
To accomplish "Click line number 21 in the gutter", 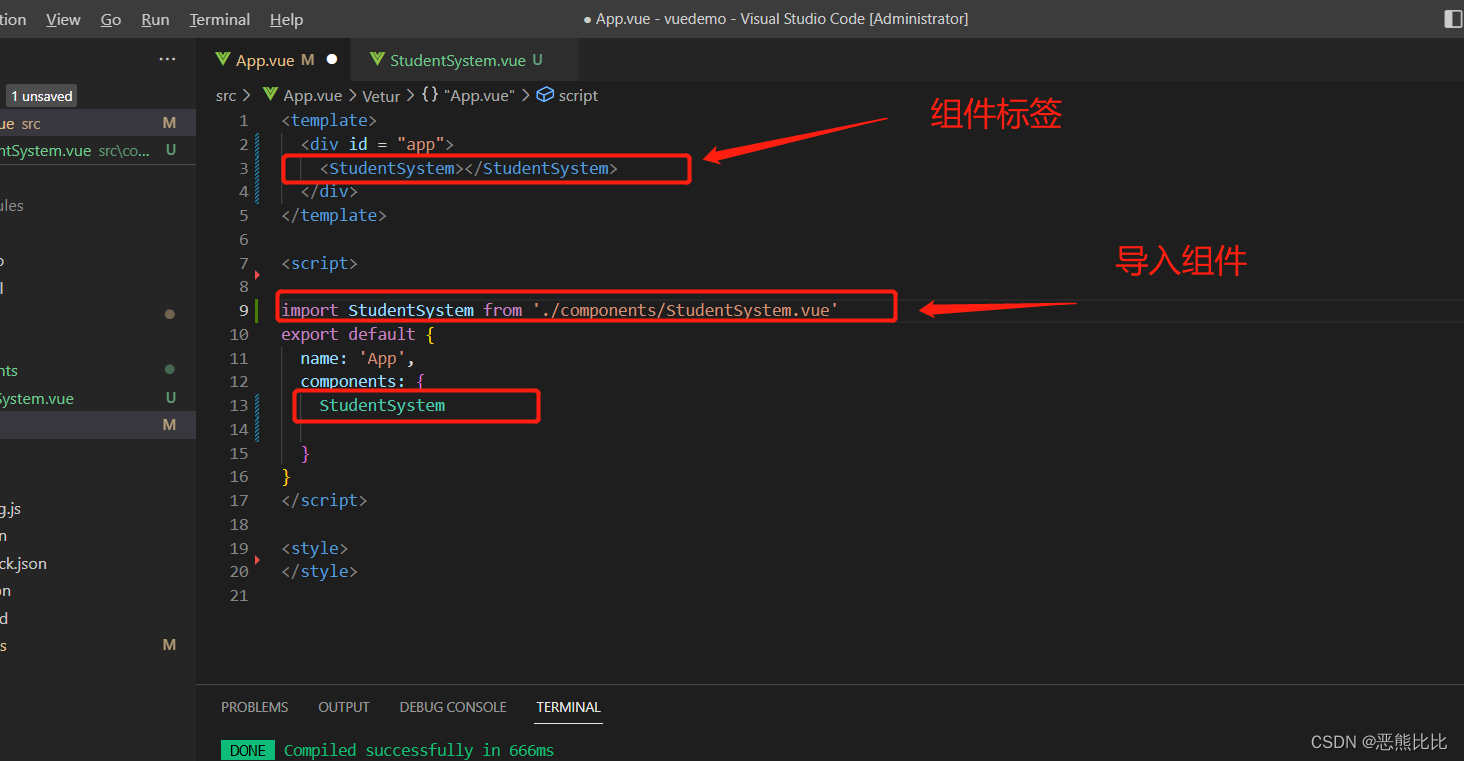I will click(x=238, y=595).
